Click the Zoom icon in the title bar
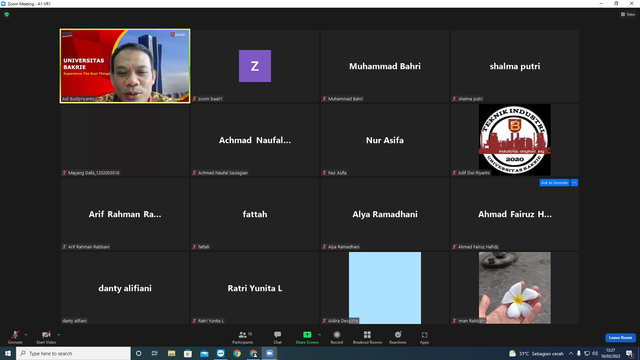The width and height of the screenshot is (640, 360). [3, 3]
